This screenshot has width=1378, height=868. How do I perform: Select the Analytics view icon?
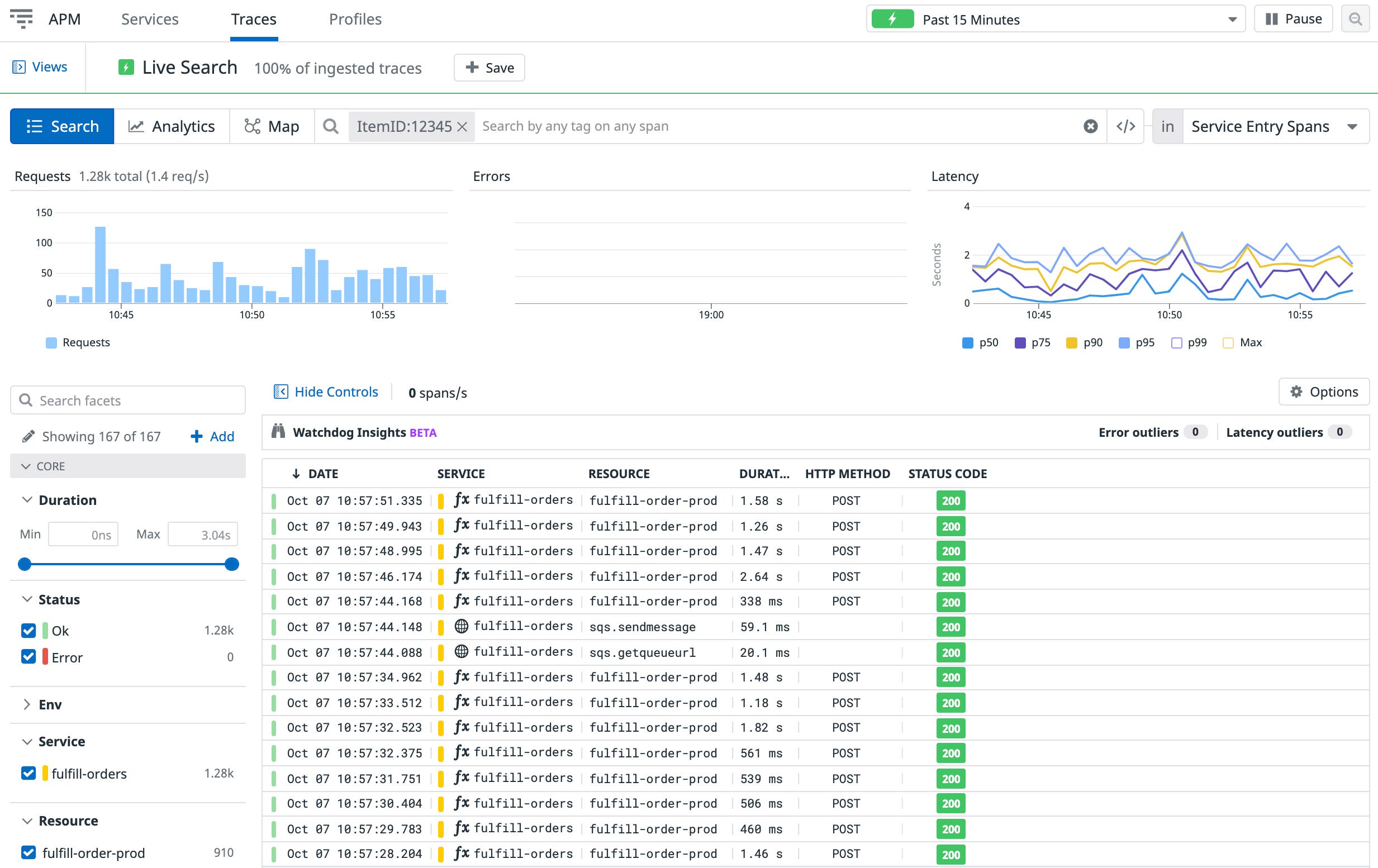[136, 126]
